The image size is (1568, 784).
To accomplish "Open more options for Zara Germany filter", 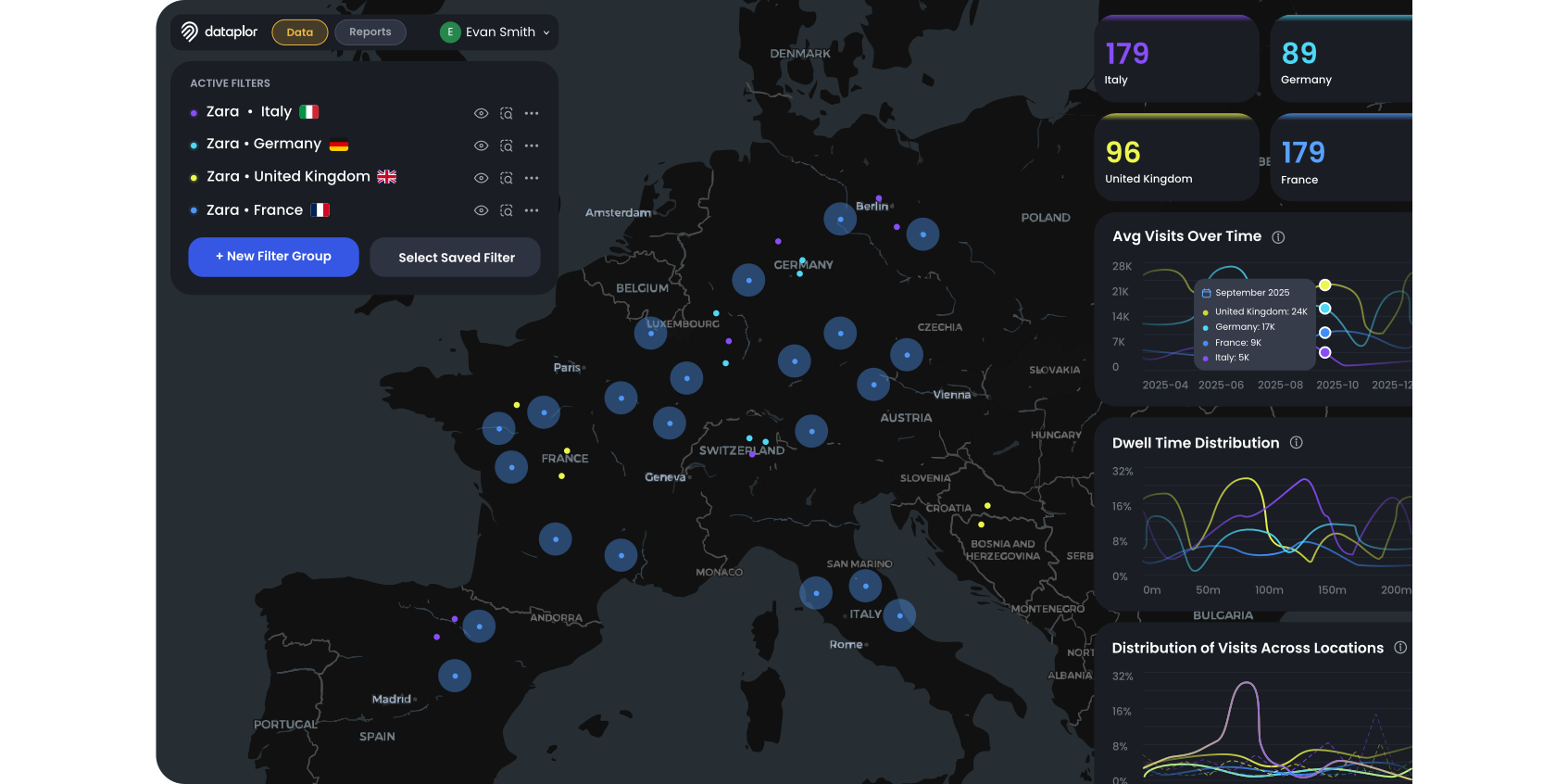I will [532, 145].
